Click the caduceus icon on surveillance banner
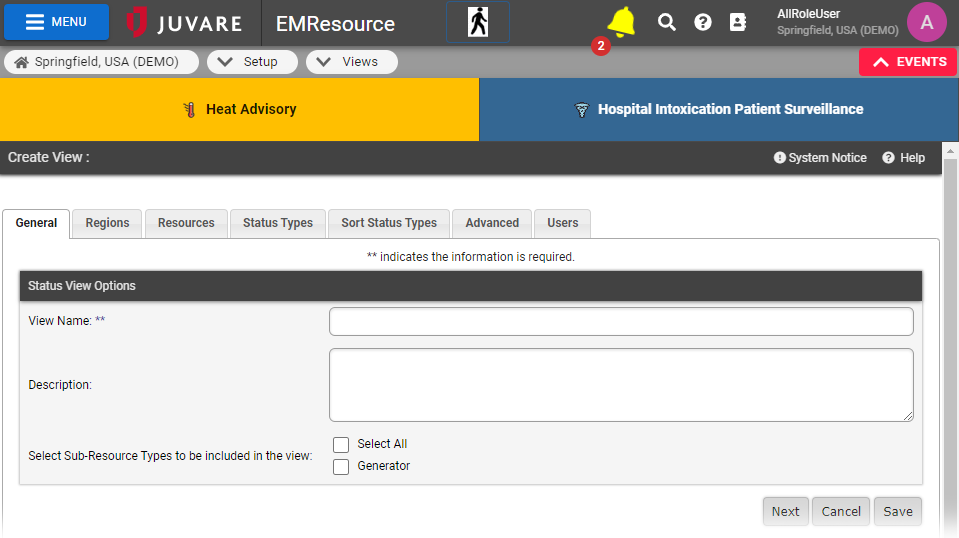Screen dimensions: 959x538 pyautogui.click(x=582, y=110)
